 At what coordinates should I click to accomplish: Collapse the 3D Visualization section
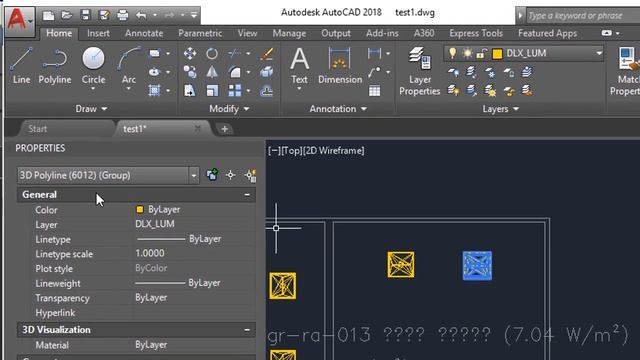247,330
